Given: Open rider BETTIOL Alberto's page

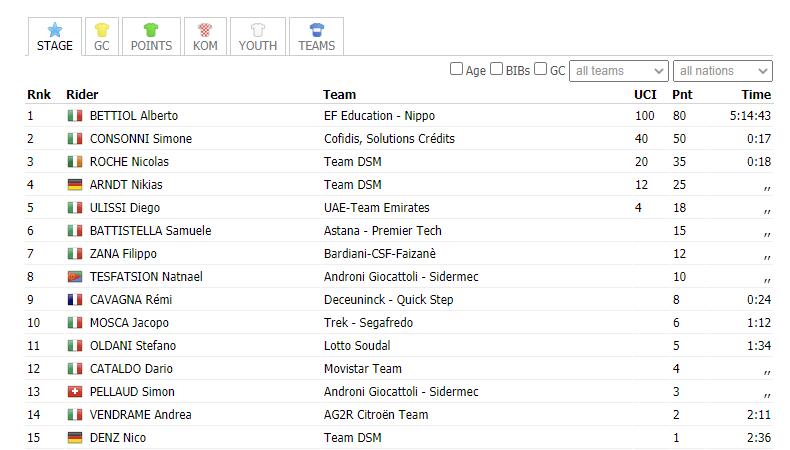Looking at the screenshot, I should tap(134, 116).
